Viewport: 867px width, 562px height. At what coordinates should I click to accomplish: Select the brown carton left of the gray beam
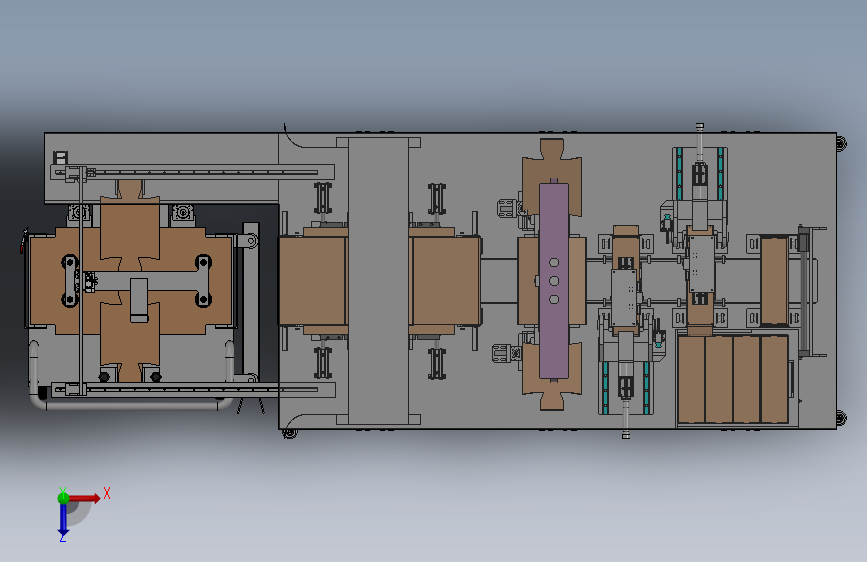click(312, 281)
